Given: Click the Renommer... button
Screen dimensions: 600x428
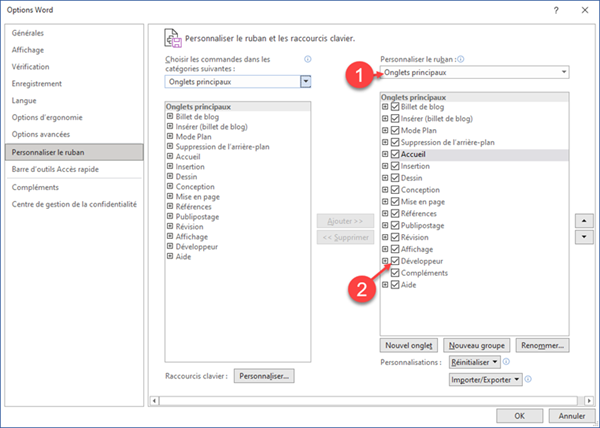Looking at the screenshot, I should [542, 345].
